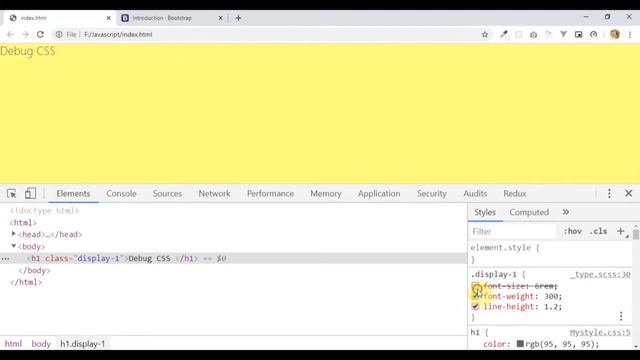640x360 pixels.
Task: Click the picture-in-picture extension icon
Action: 578,35
